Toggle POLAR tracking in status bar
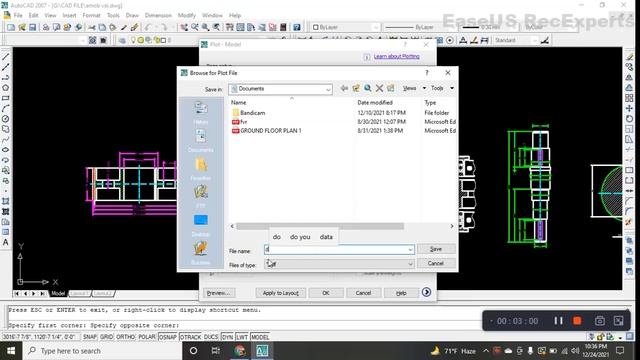 (x=147, y=337)
